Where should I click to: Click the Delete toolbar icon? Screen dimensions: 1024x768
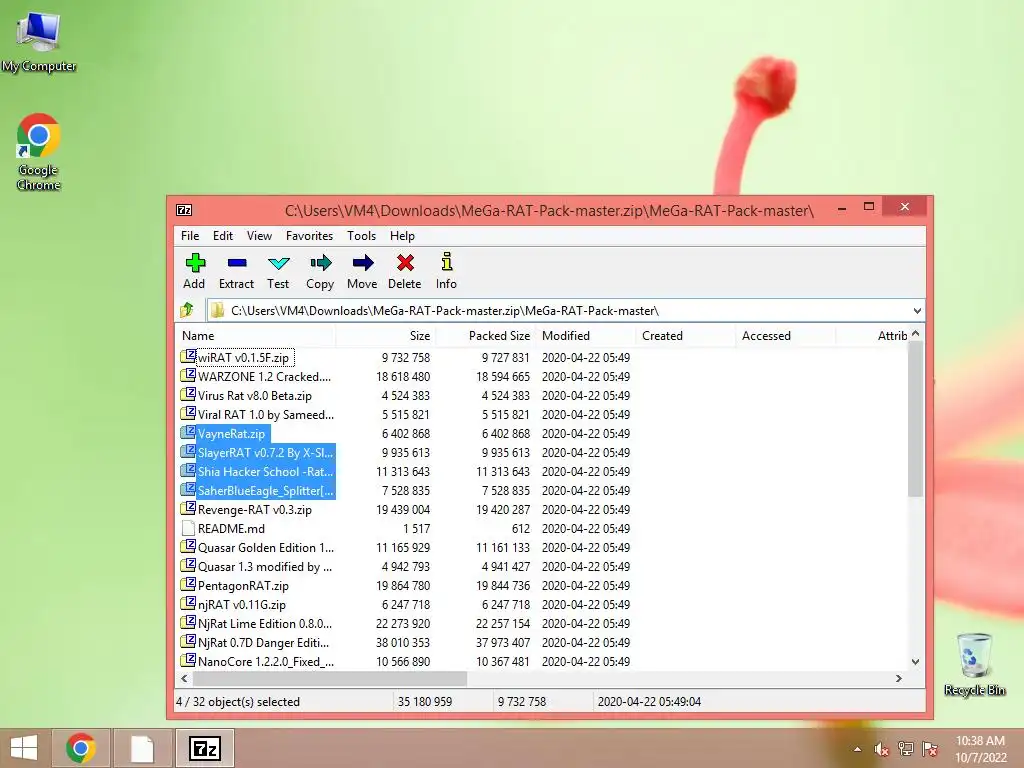pos(405,263)
